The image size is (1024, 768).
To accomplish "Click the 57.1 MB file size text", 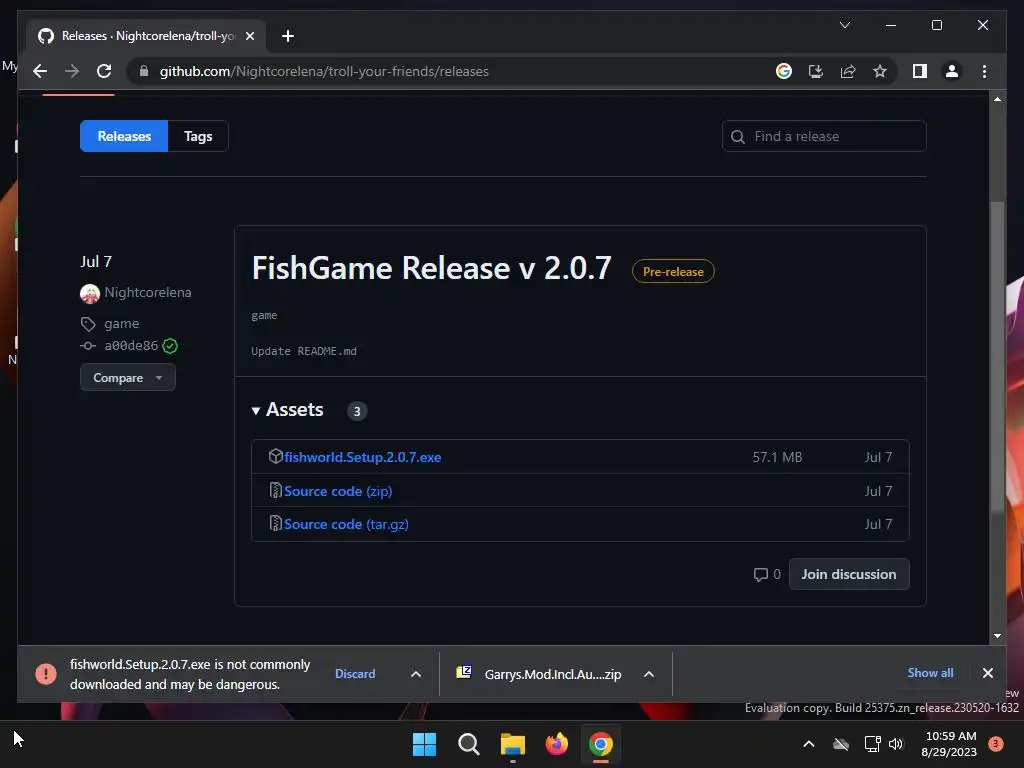I will (x=777, y=457).
